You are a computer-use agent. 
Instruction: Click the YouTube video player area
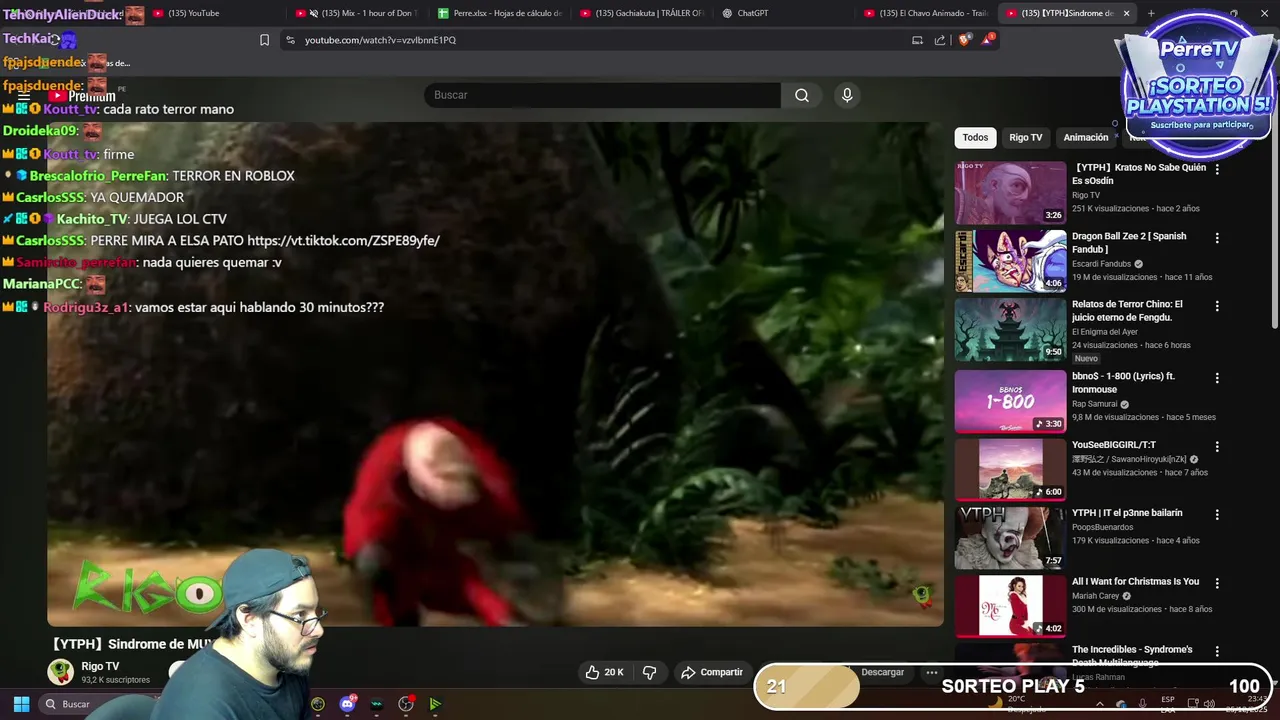(x=495, y=375)
